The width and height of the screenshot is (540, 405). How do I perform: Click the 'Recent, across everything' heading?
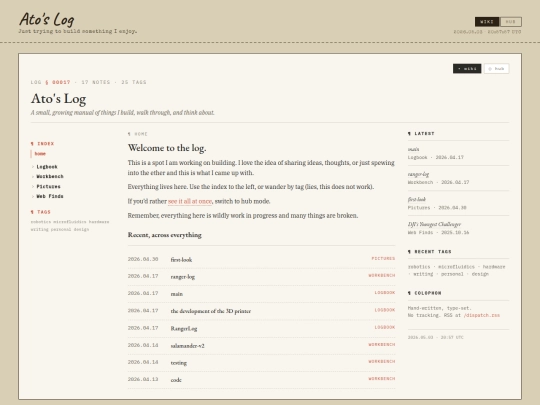click(165, 235)
